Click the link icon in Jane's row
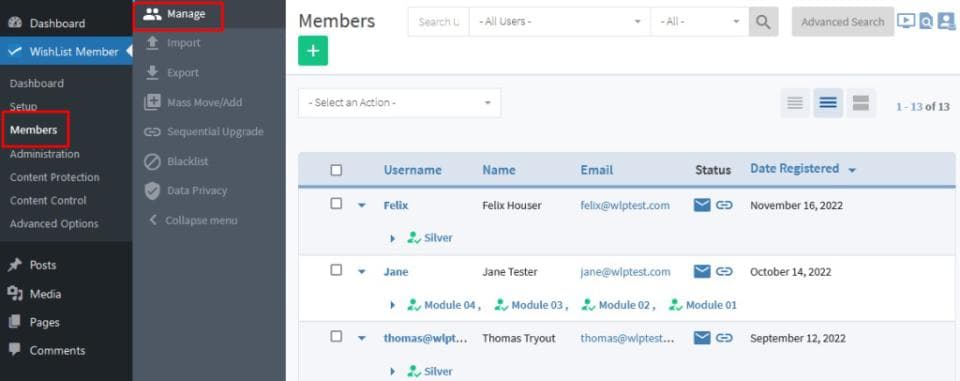Viewport: 960px width, 381px height. 724,271
